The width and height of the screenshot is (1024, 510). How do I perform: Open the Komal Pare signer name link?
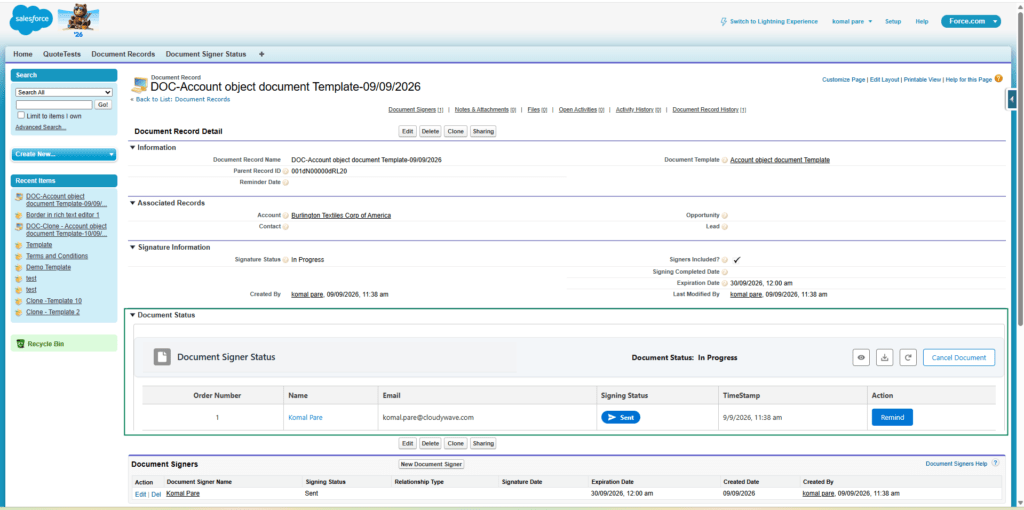(183, 494)
